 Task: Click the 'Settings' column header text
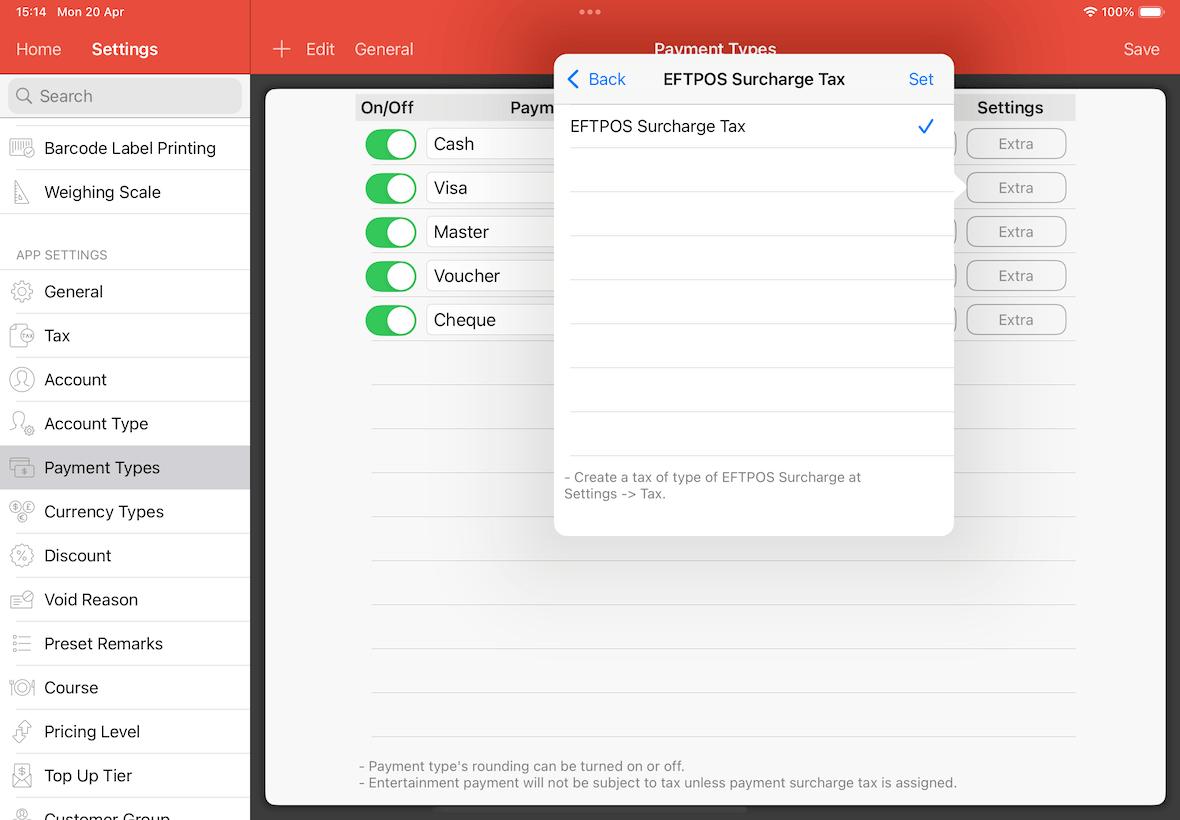tap(1010, 108)
